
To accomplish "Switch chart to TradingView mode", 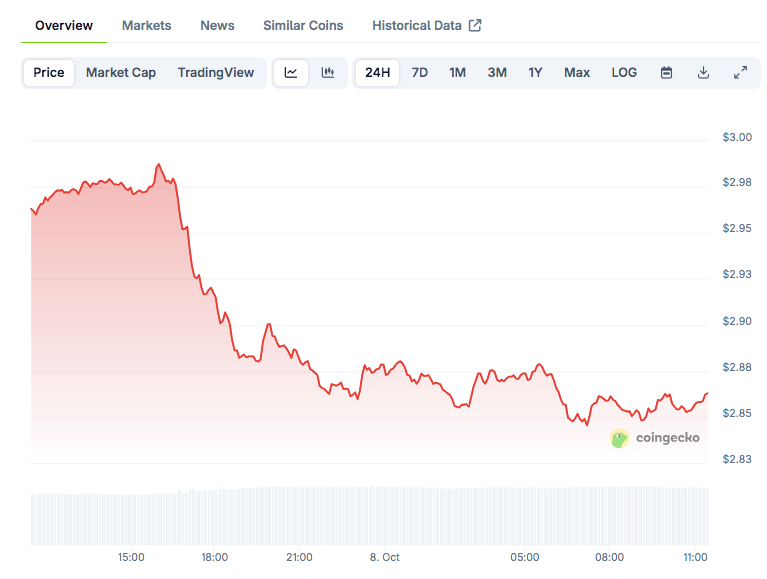I will [216, 73].
